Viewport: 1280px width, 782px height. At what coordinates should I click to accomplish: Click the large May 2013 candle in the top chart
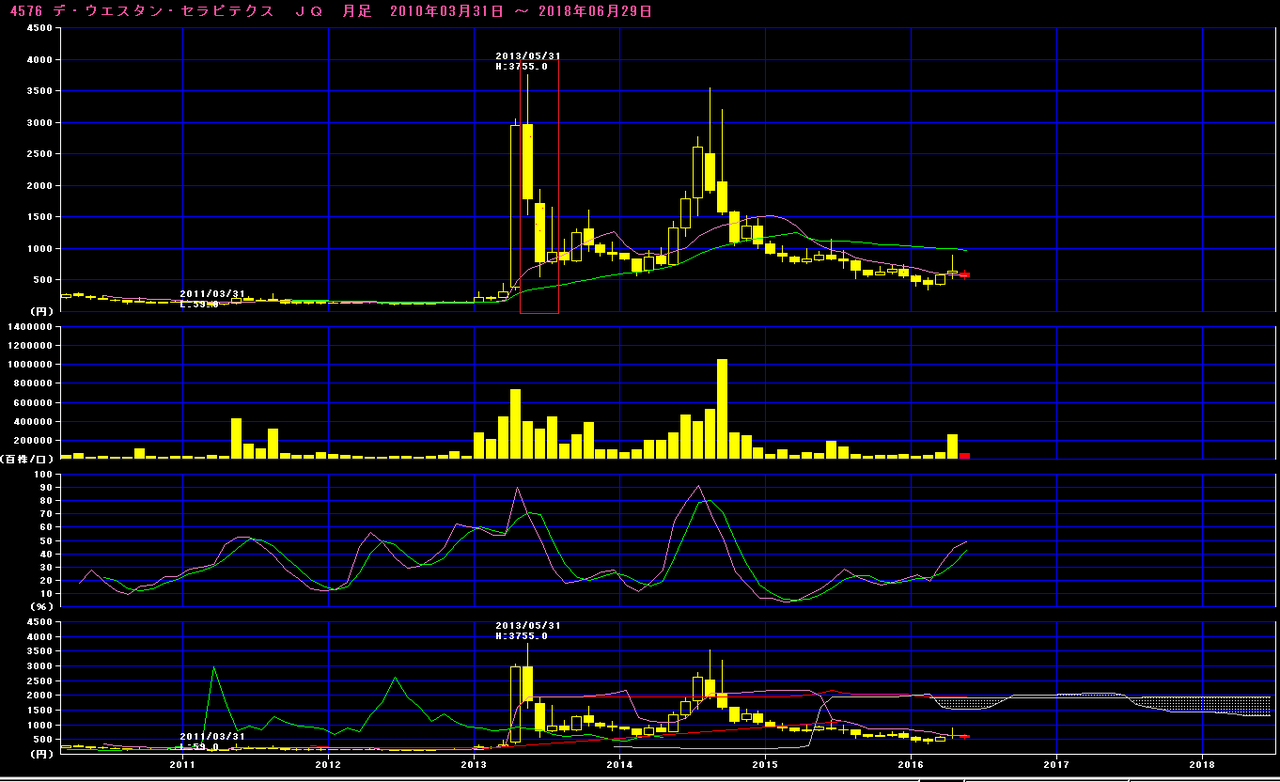pyautogui.click(x=527, y=161)
